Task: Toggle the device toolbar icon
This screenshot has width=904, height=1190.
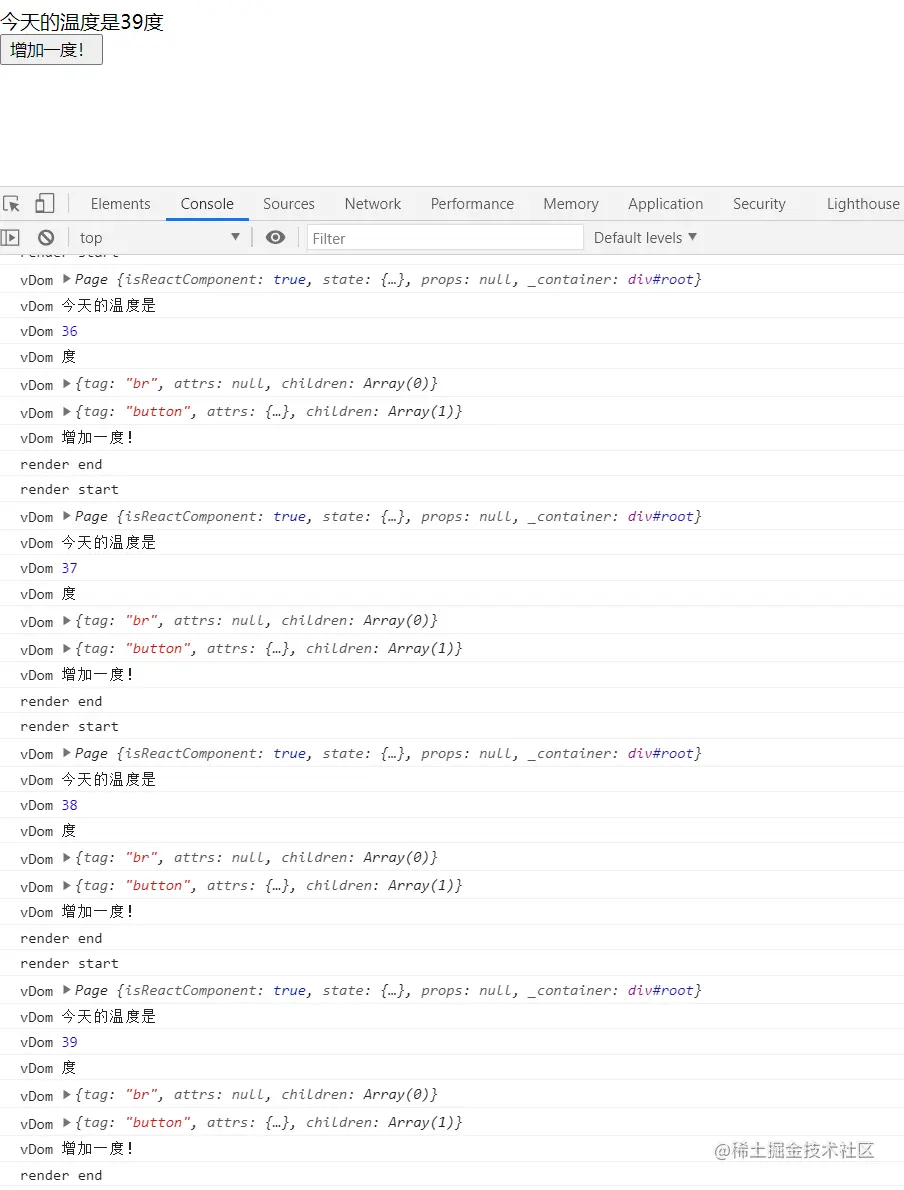Action: click(45, 203)
